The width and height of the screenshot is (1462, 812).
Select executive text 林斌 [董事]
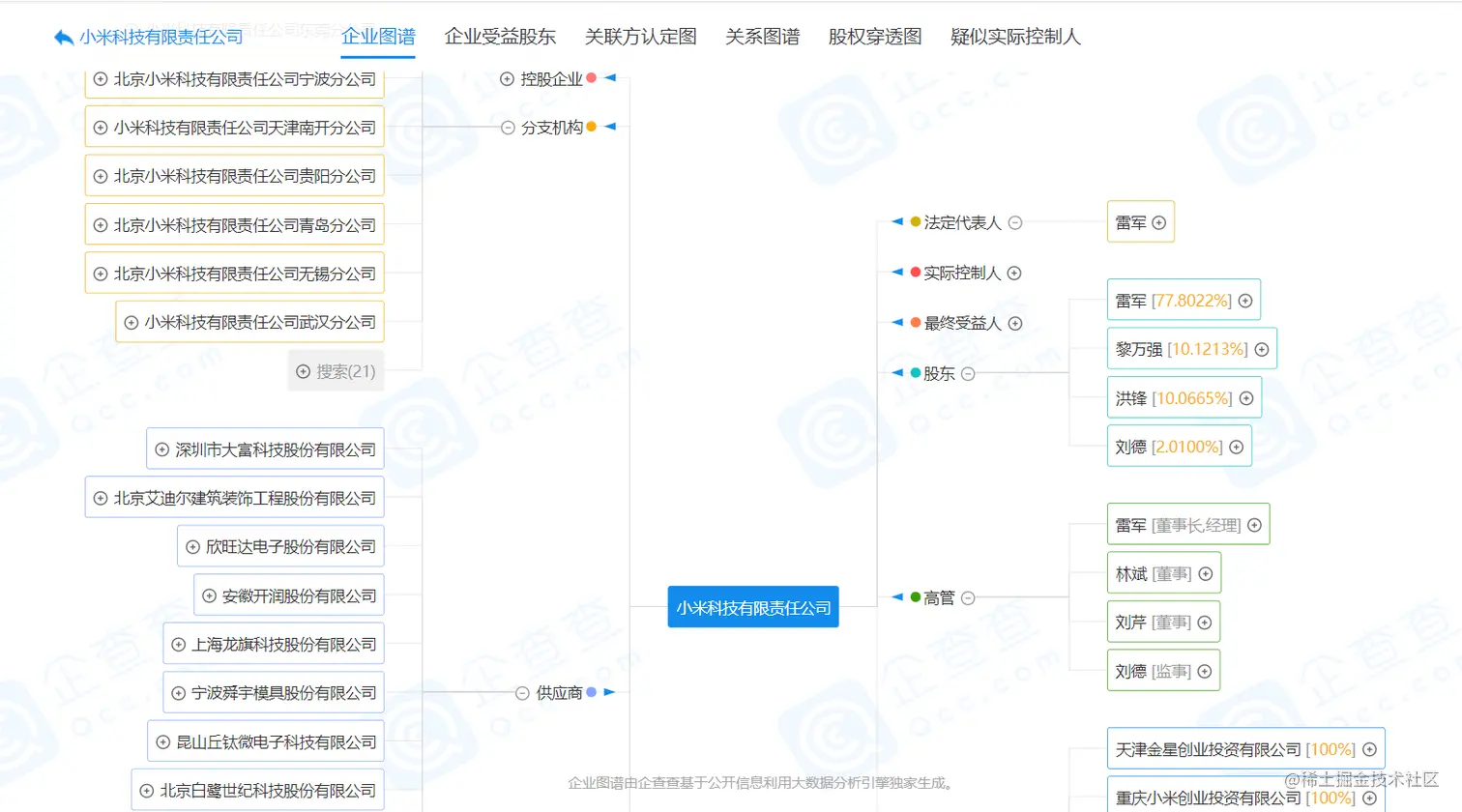pos(1154,574)
